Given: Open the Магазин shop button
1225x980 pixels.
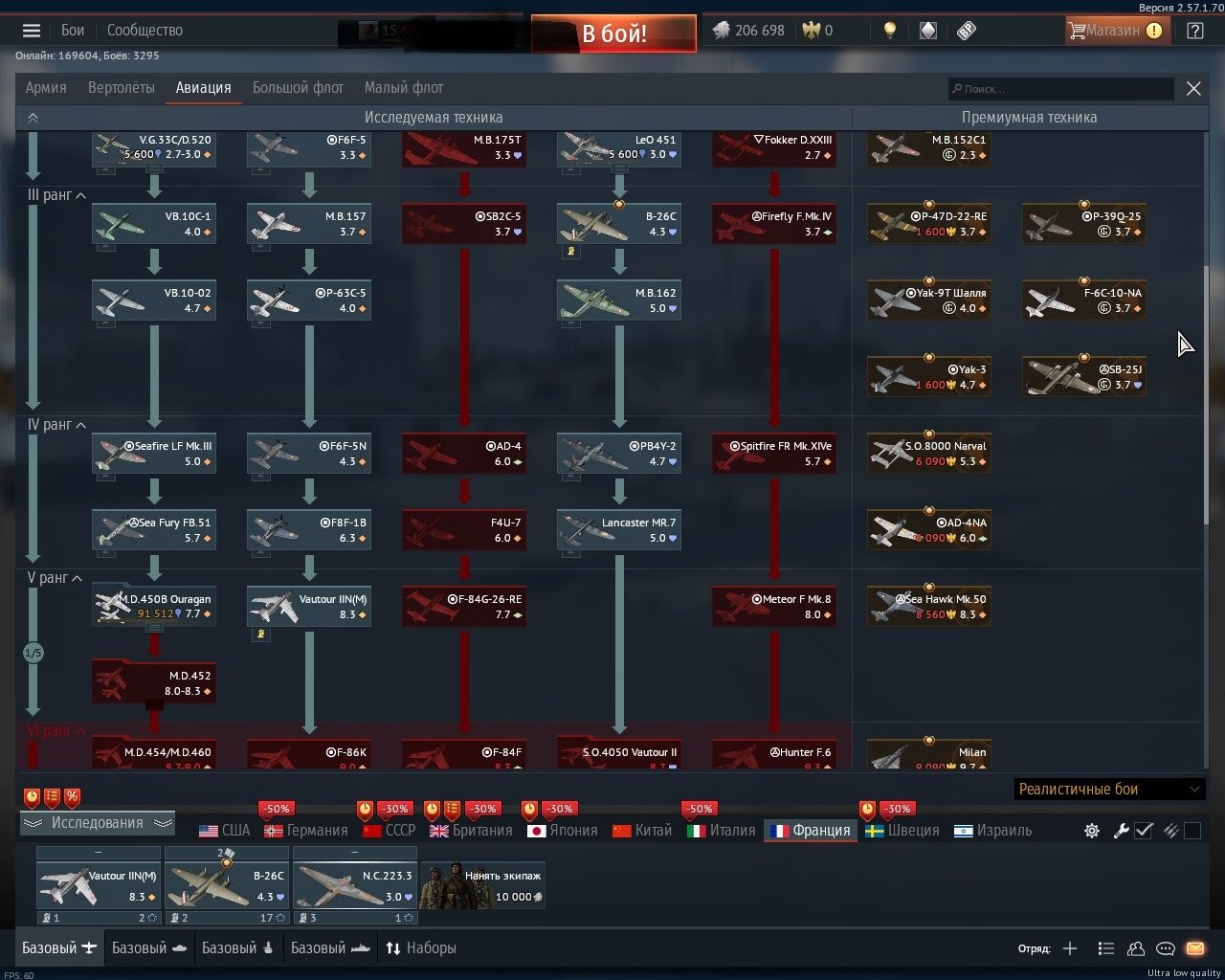Looking at the screenshot, I should [x=1116, y=31].
